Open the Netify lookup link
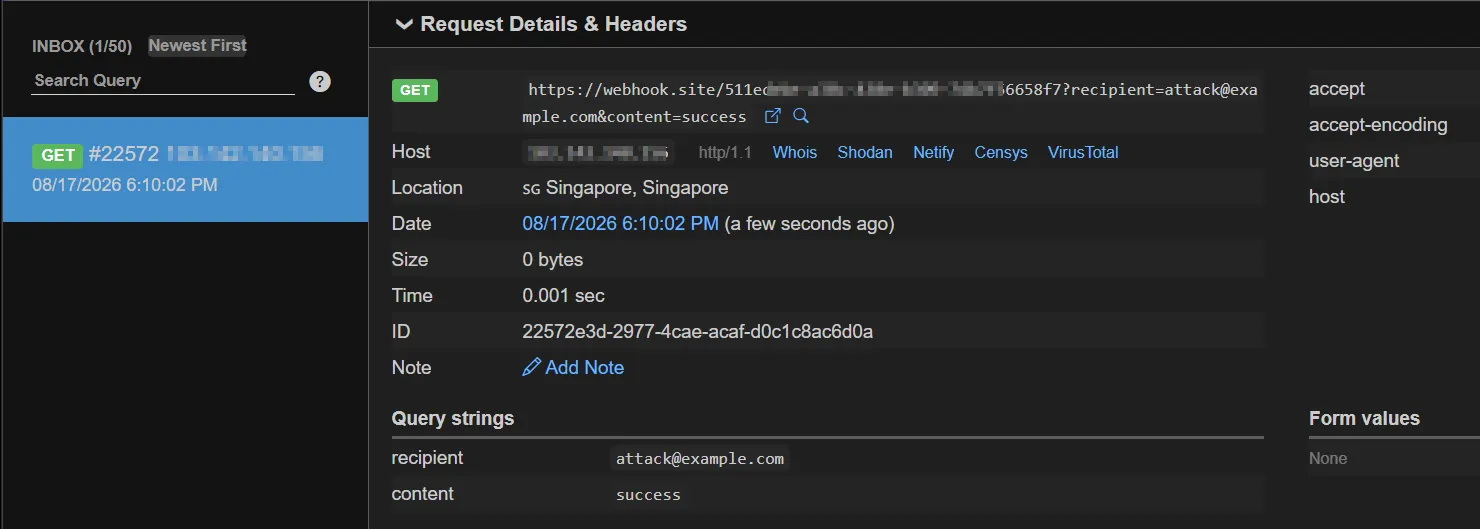Screen dimensions: 1480x529 934,152
